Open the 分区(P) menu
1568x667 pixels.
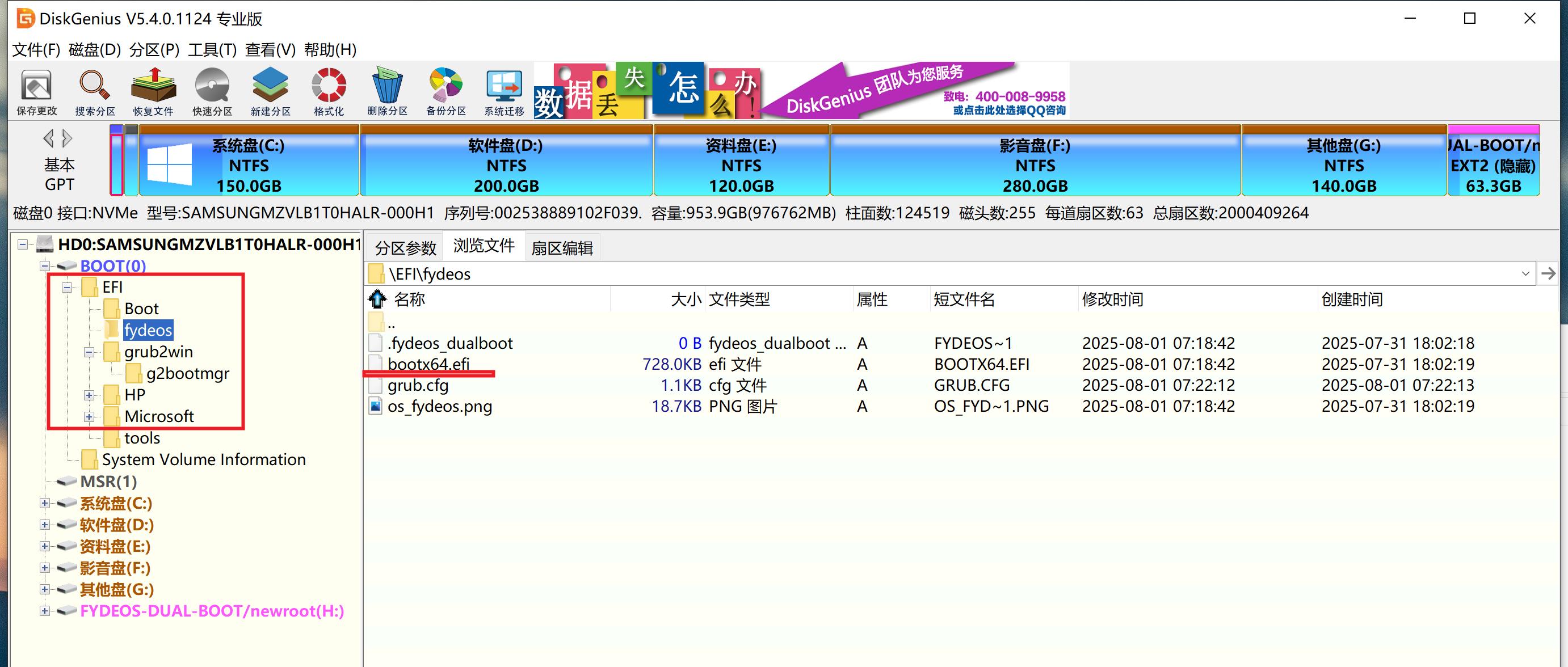[x=154, y=49]
